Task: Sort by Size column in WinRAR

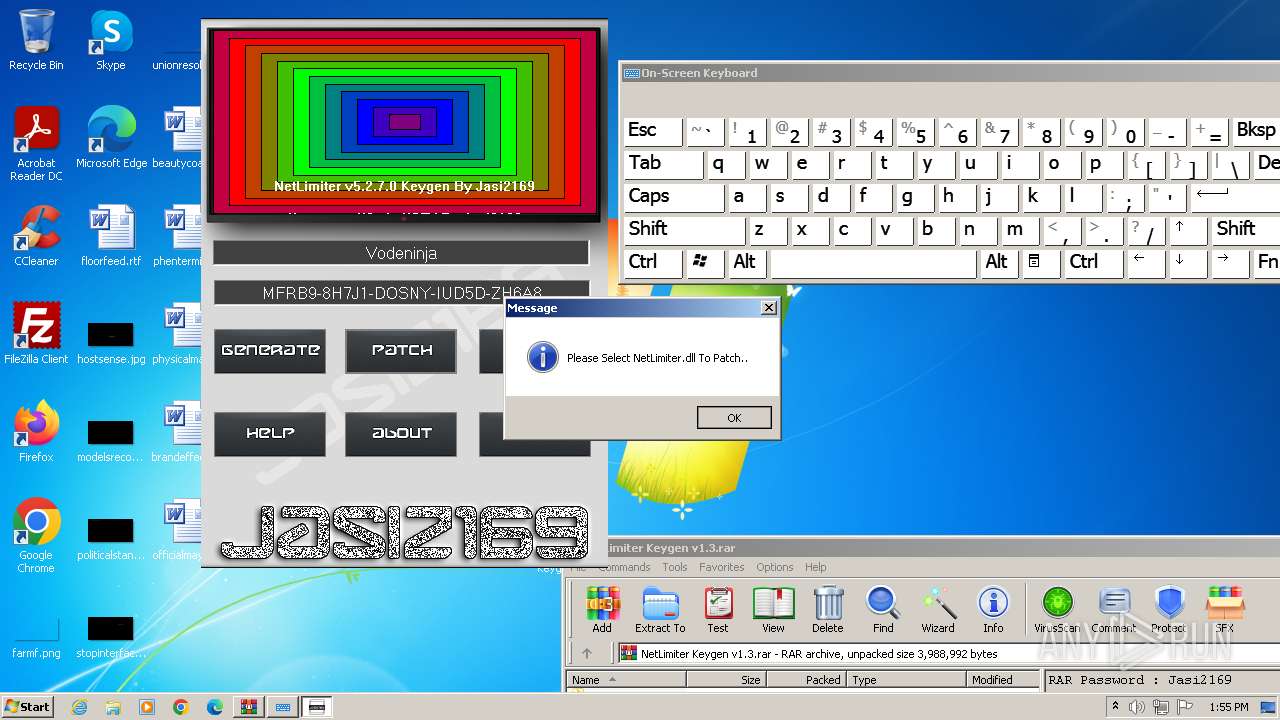Action: (x=726, y=680)
